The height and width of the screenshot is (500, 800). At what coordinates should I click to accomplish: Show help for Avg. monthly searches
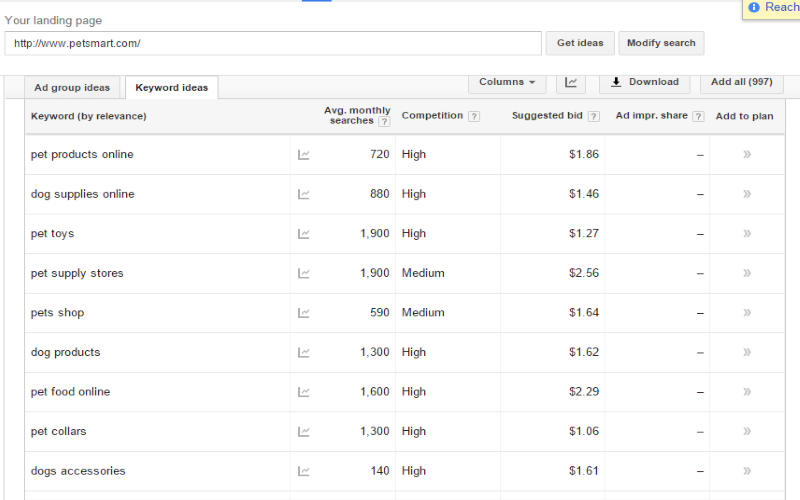pos(384,121)
